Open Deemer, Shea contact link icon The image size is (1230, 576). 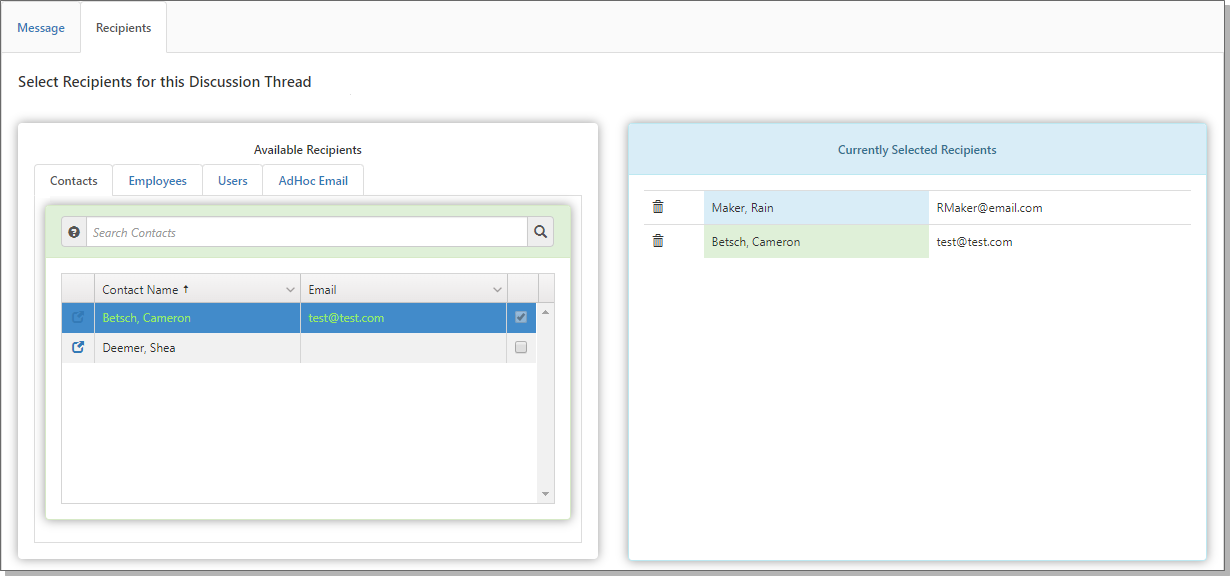78,348
